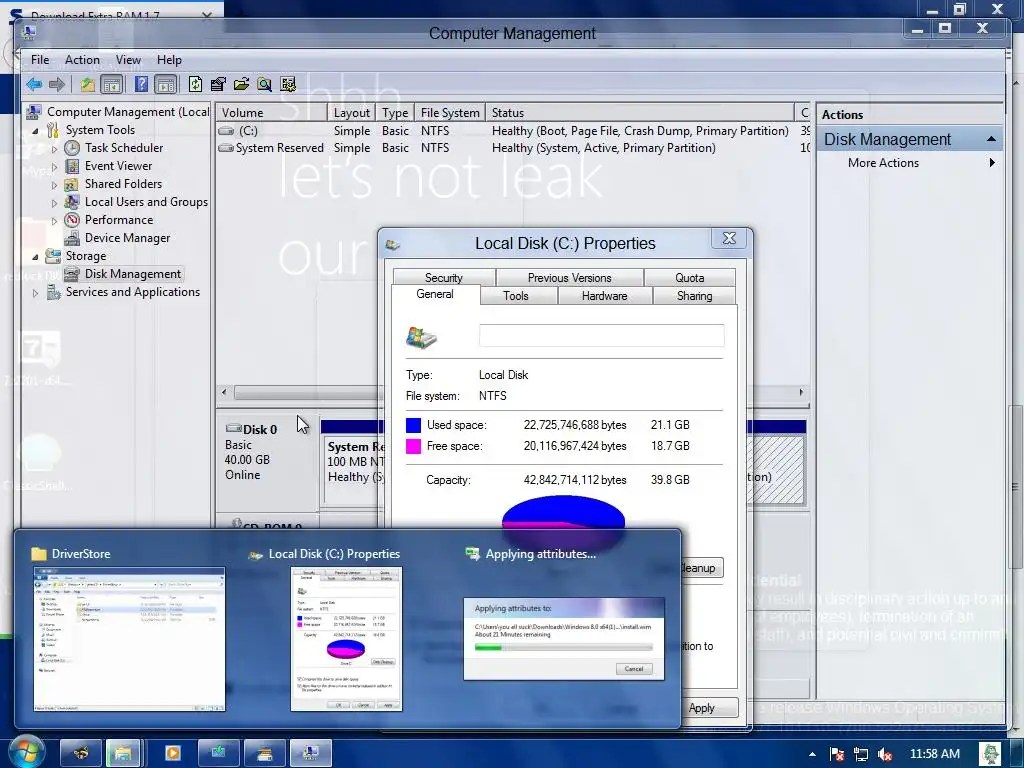The width and height of the screenshot is (1024, 768).
Task: Click the muted volume tray icon
Action: (x=885, y=754)
